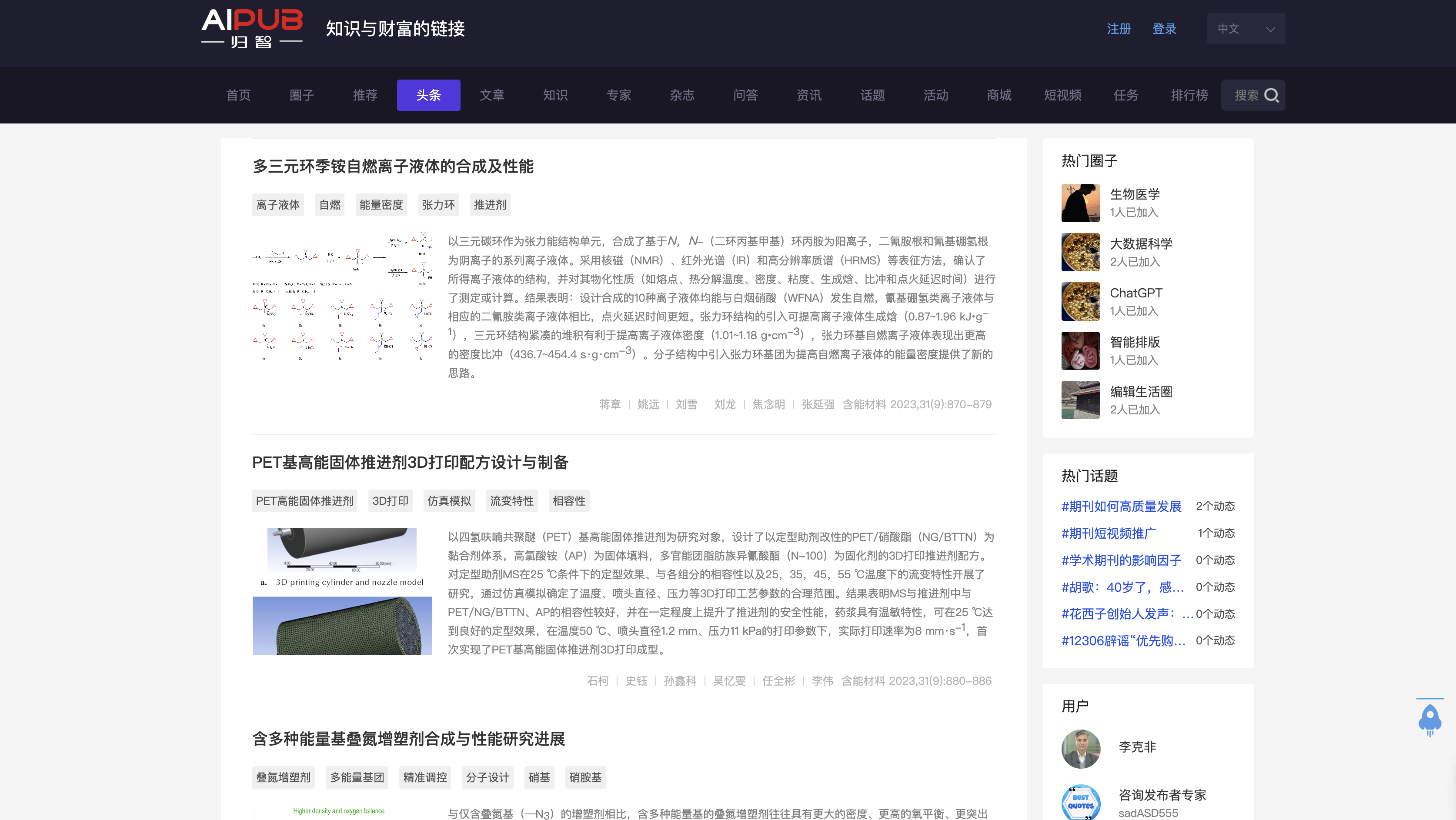1456x820 pixels.
Task: Click the rocket back-to-top icon
Action: [1429, 720]
